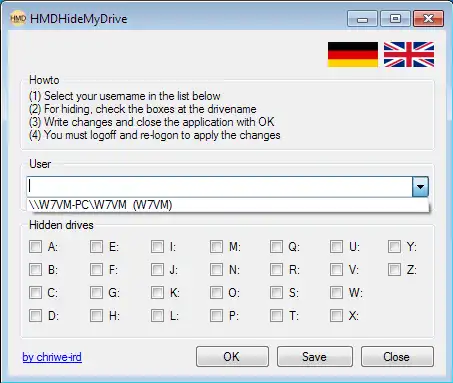Hide the M: drive checkbox

[x=216, y=247]
